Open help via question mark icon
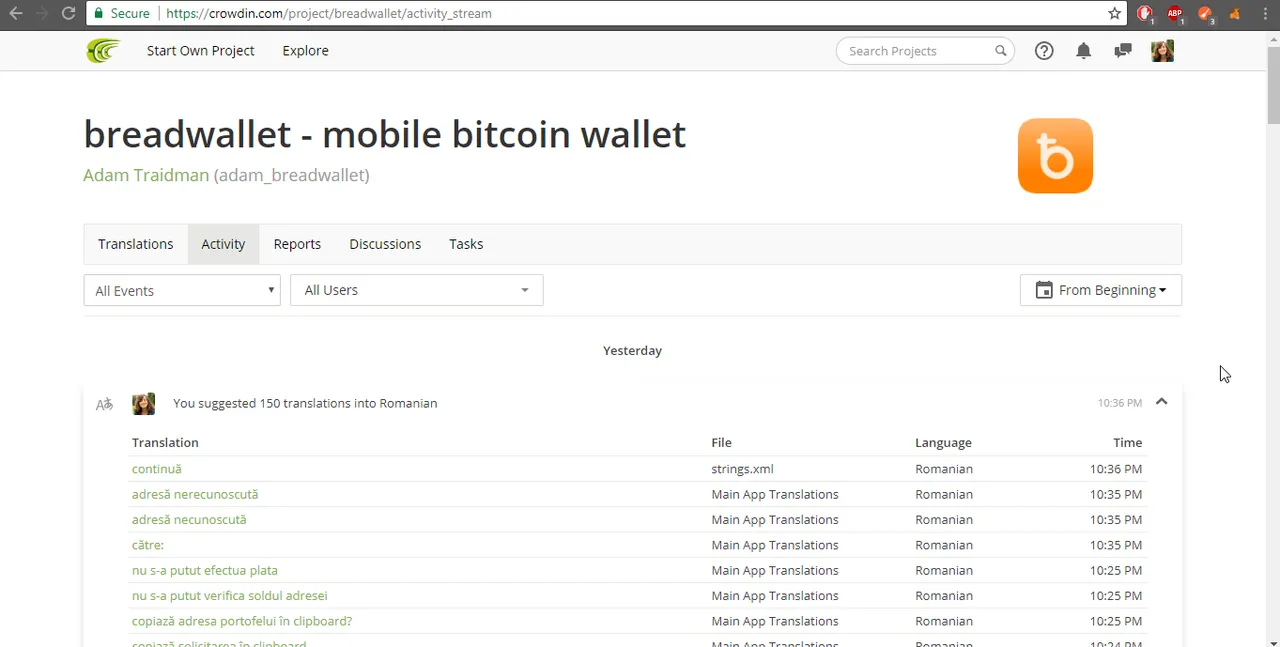The image size is (1280, 647). [x=1044, y=51]
